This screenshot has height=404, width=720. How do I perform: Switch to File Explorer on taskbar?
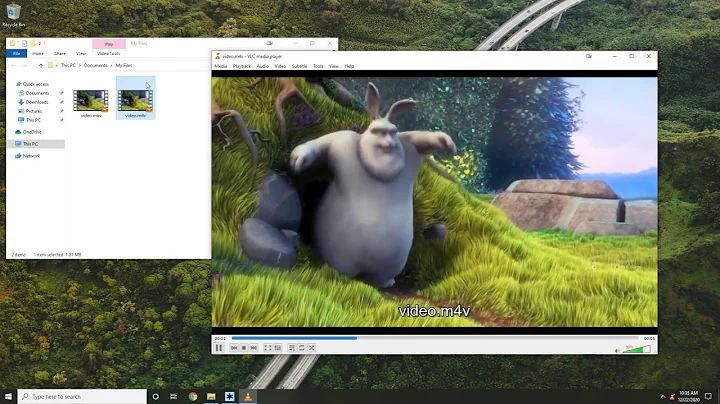tap(211, 396)
